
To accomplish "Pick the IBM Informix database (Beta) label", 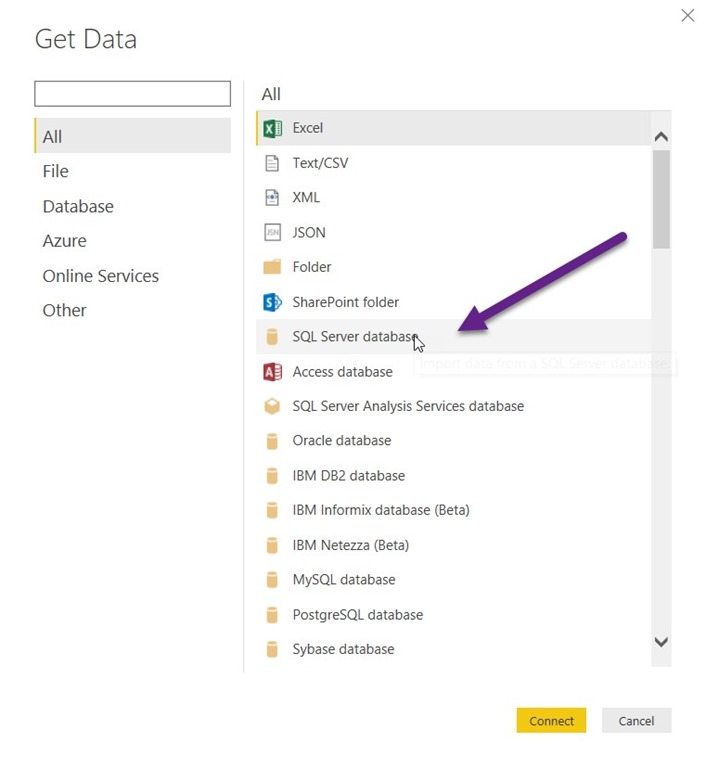I will point(381,510).
